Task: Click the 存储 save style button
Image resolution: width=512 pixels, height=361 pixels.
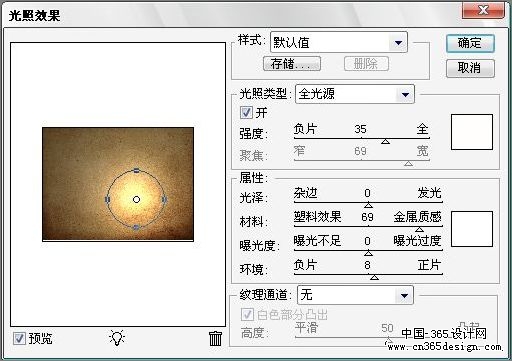Action: click(x=292, y=63)
